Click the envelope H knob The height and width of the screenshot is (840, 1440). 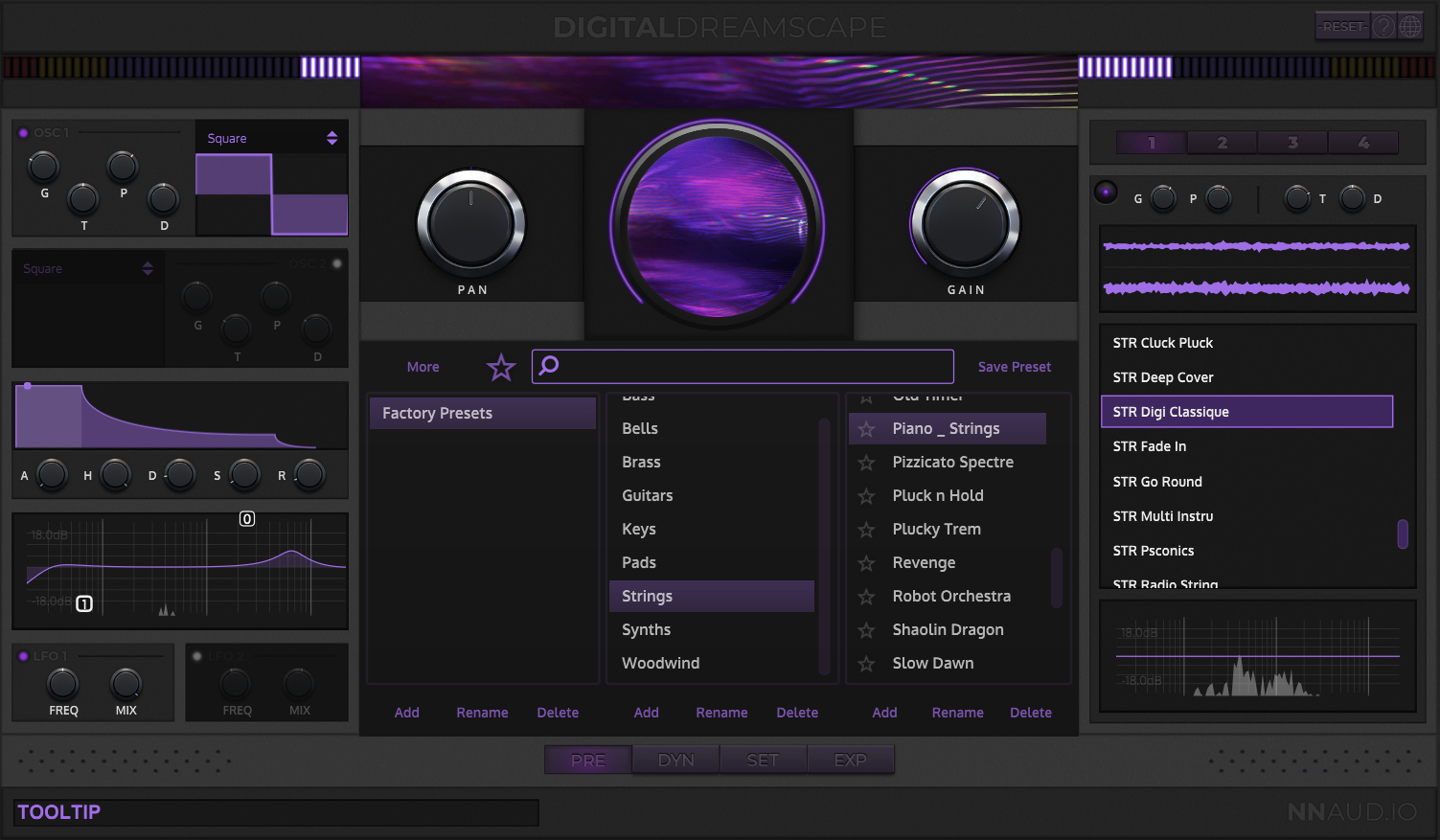pyautogui.click(x=116, y=474)
